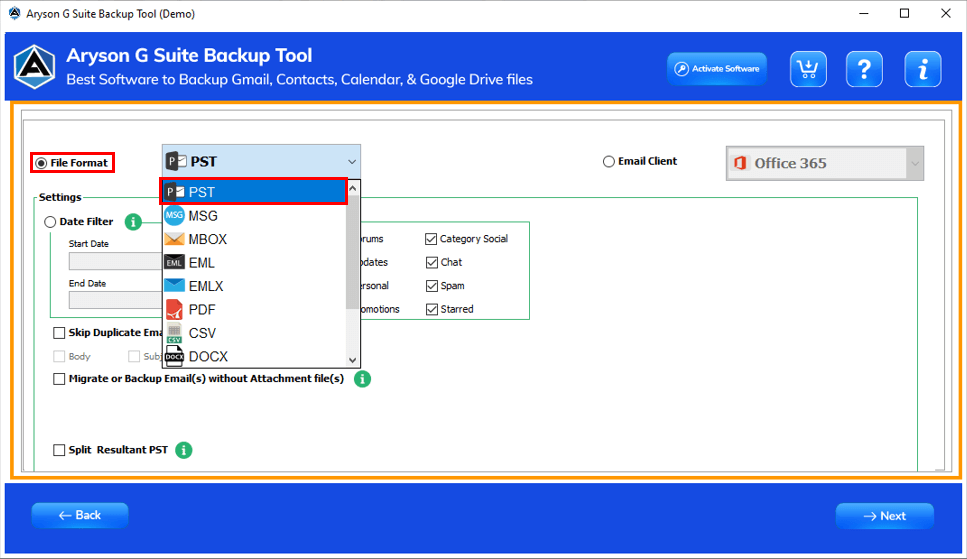This screenshot has height=559, width=967.
Task: Click info icon beside without Attachment option
Action: coord(363,379)
